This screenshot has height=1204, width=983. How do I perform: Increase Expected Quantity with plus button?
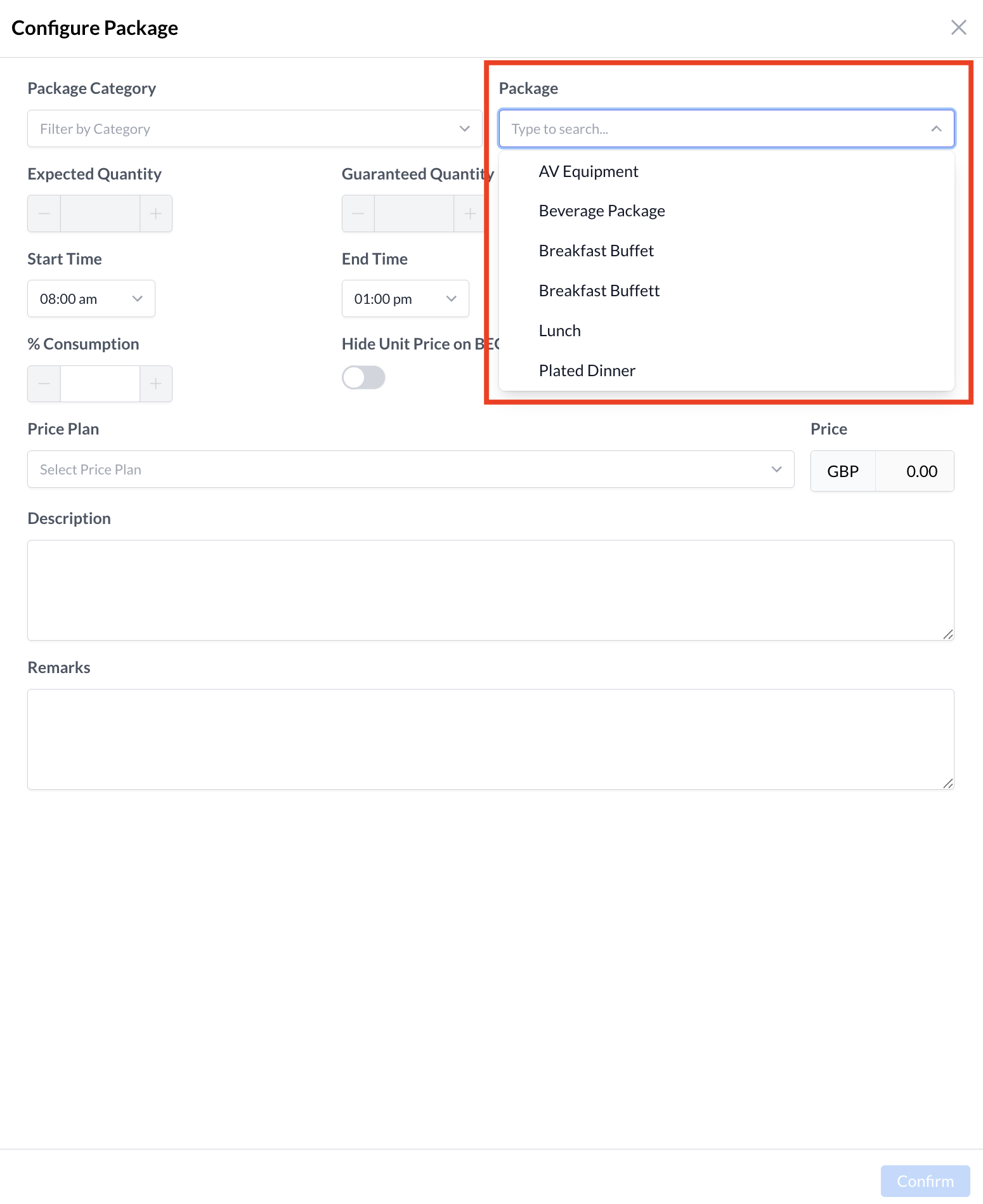click(x=155, y=214)
